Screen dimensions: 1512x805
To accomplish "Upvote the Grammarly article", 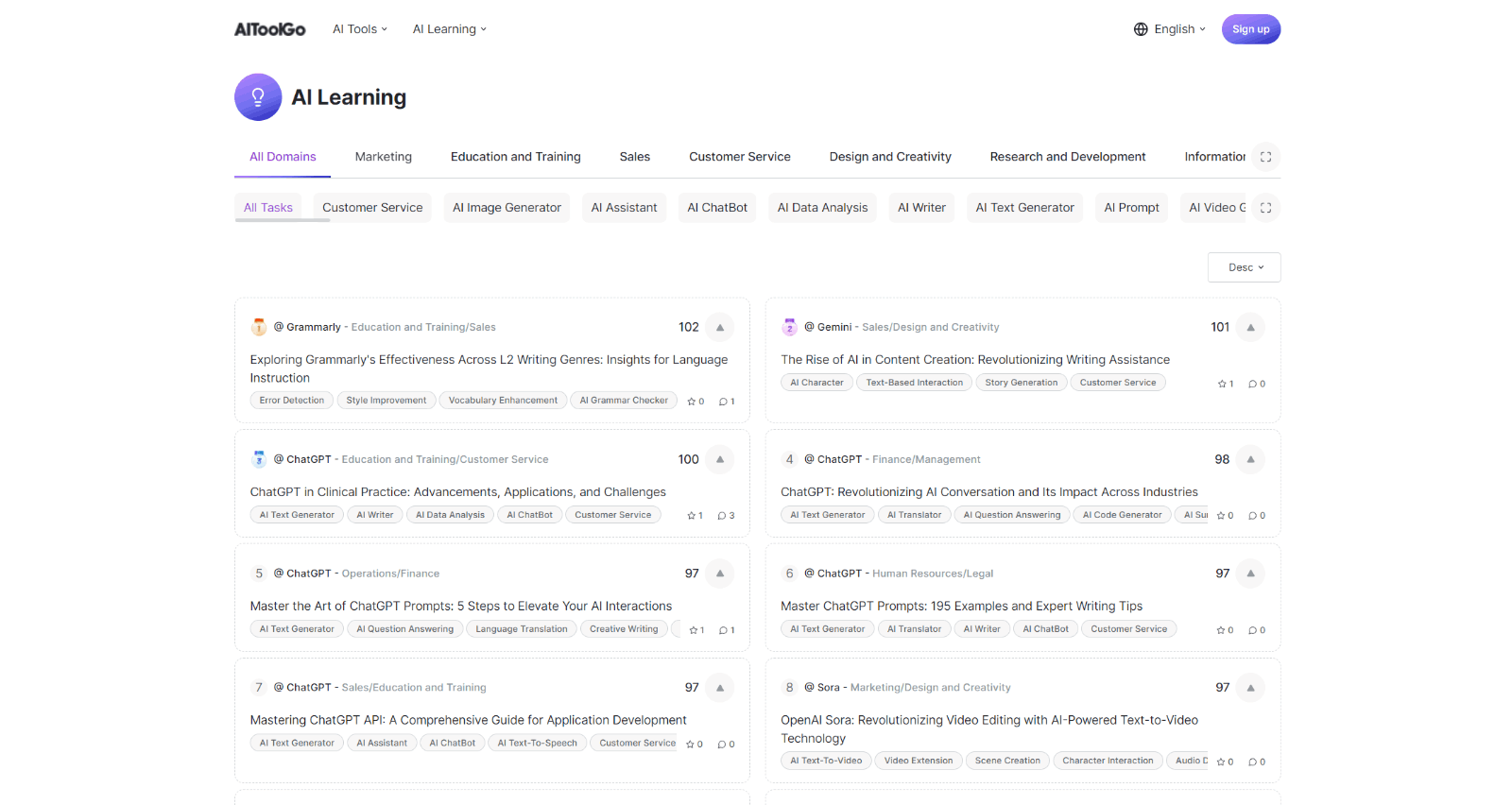I will point(719,328).
